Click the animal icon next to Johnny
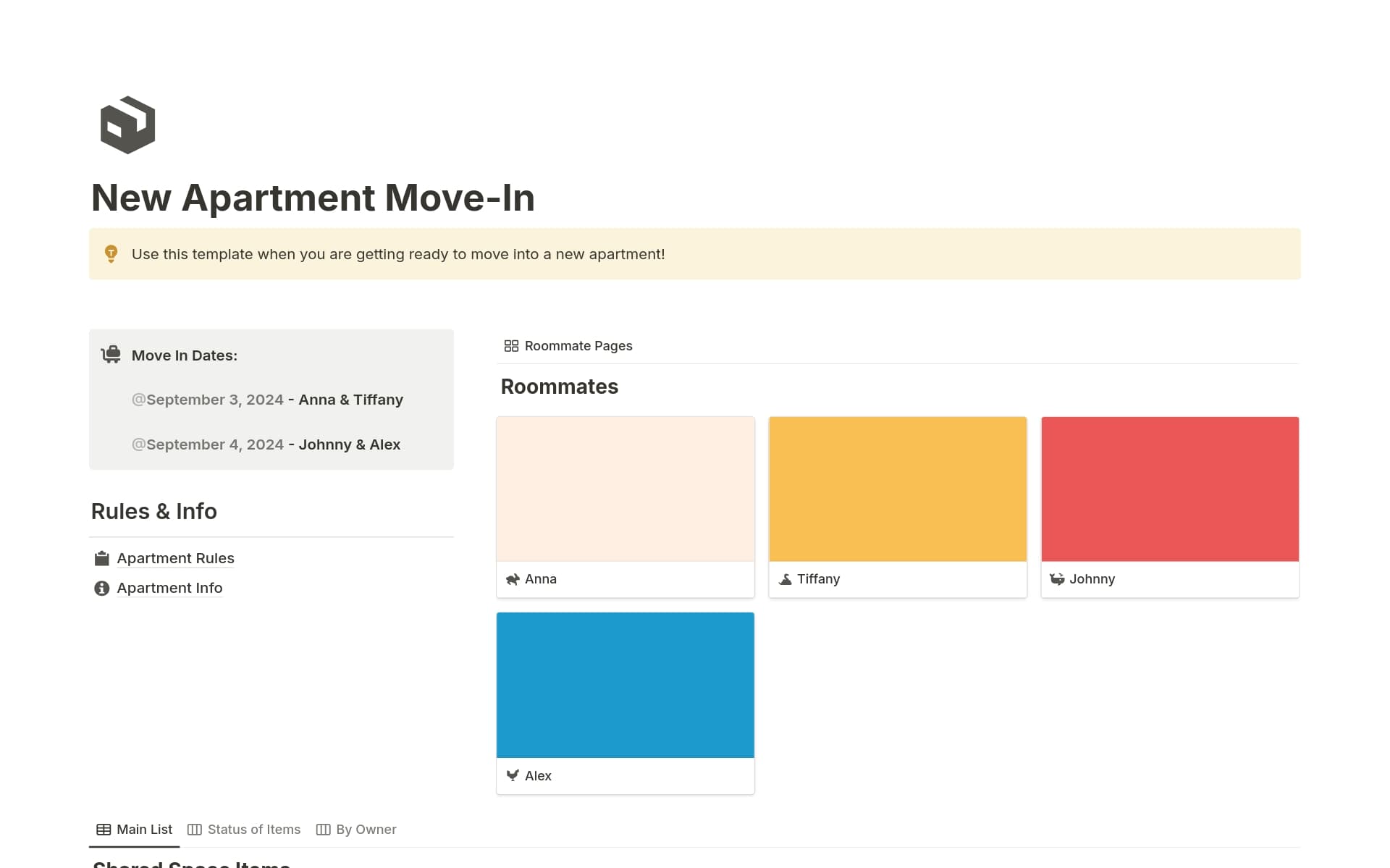The image size is (1390, 868). 1057,579
